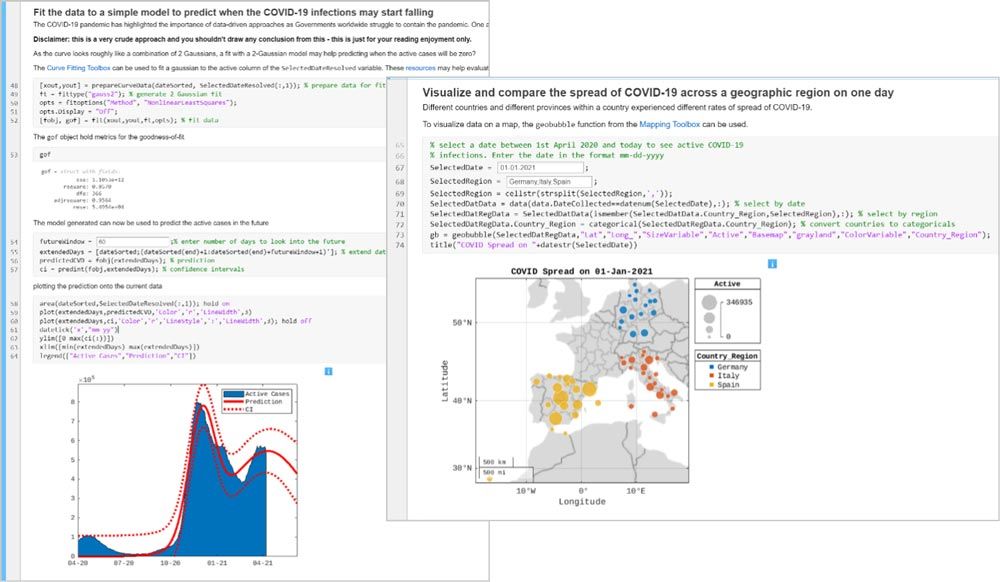Viewport: 1000px width, 582px height.
Task: Select a blue bubble over Germany on the map
Action: (644, 332)
